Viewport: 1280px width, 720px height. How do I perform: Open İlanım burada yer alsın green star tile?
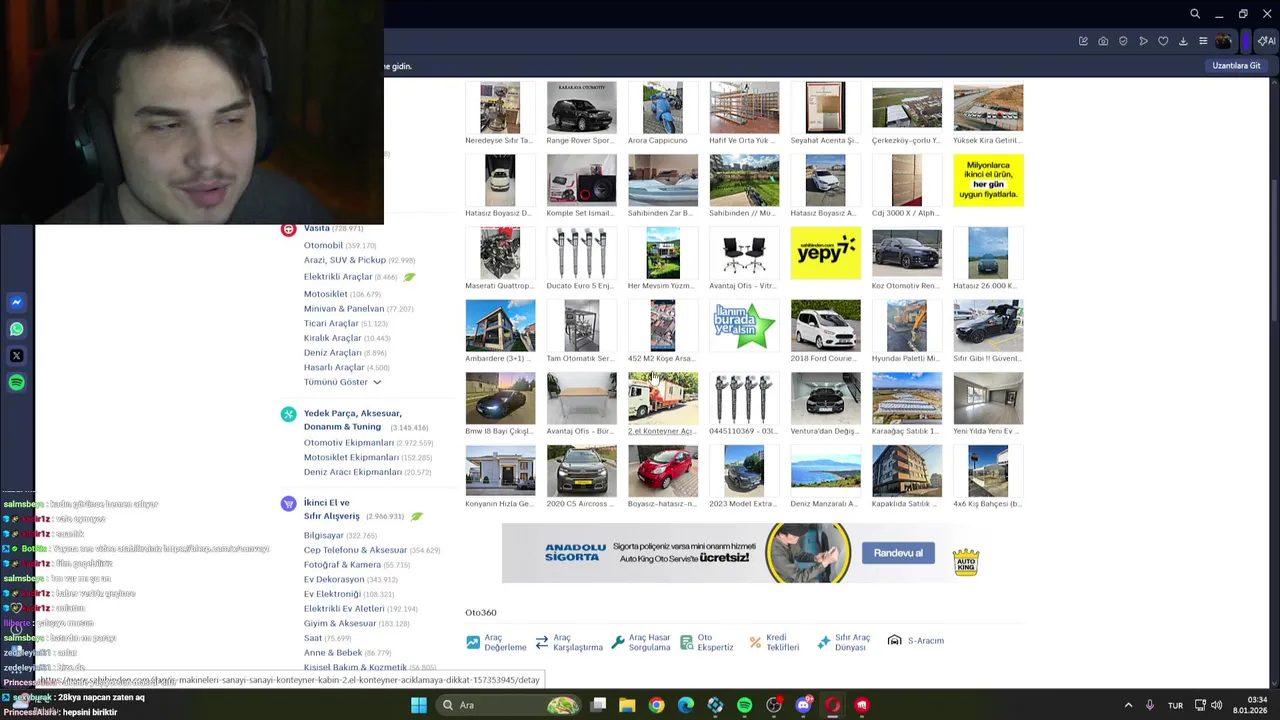pos(744,325)
